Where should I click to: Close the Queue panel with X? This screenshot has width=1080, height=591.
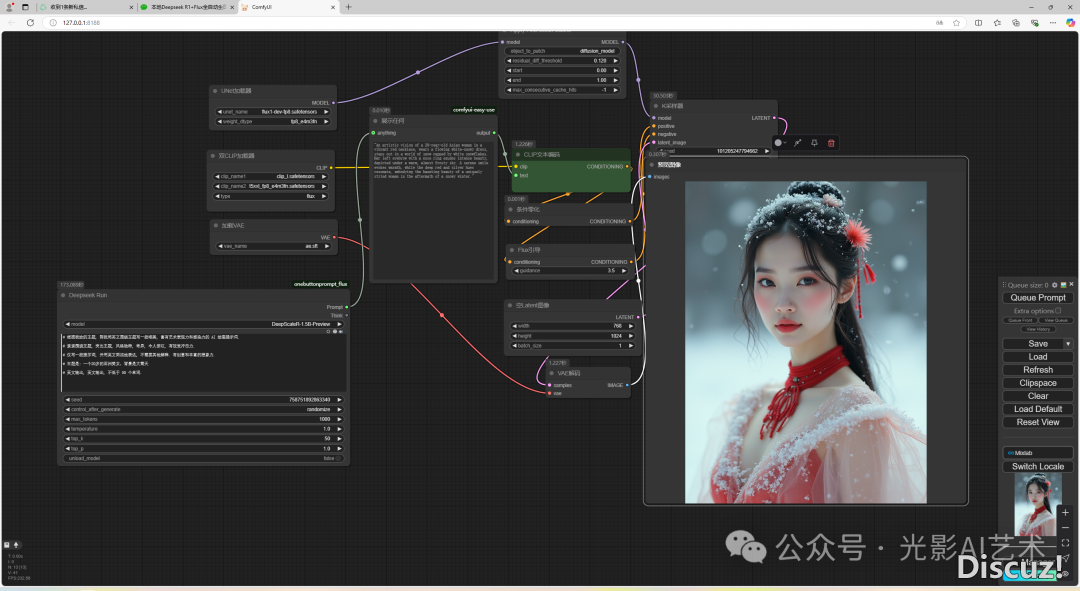tap(1071, 284)
